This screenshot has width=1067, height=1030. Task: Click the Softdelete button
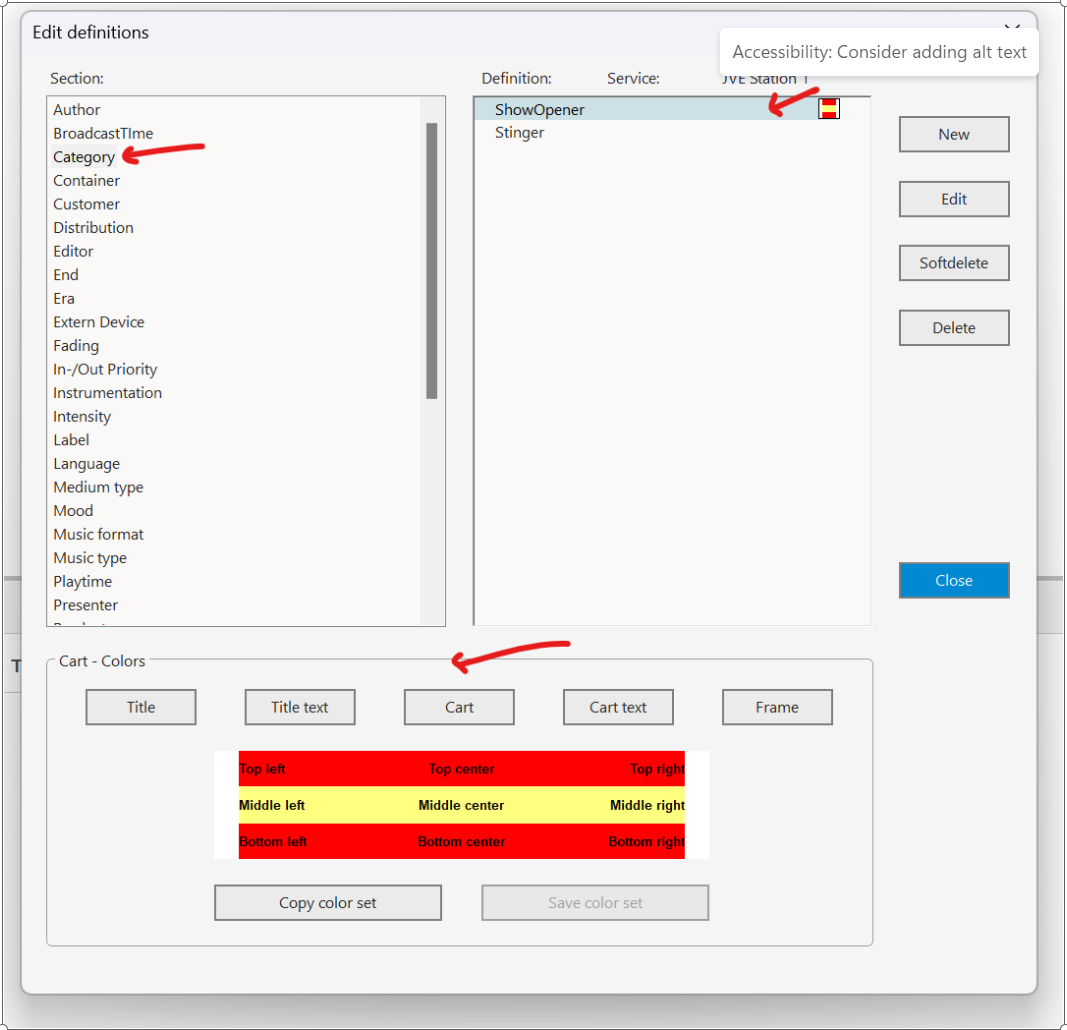(x=953, y=264)
